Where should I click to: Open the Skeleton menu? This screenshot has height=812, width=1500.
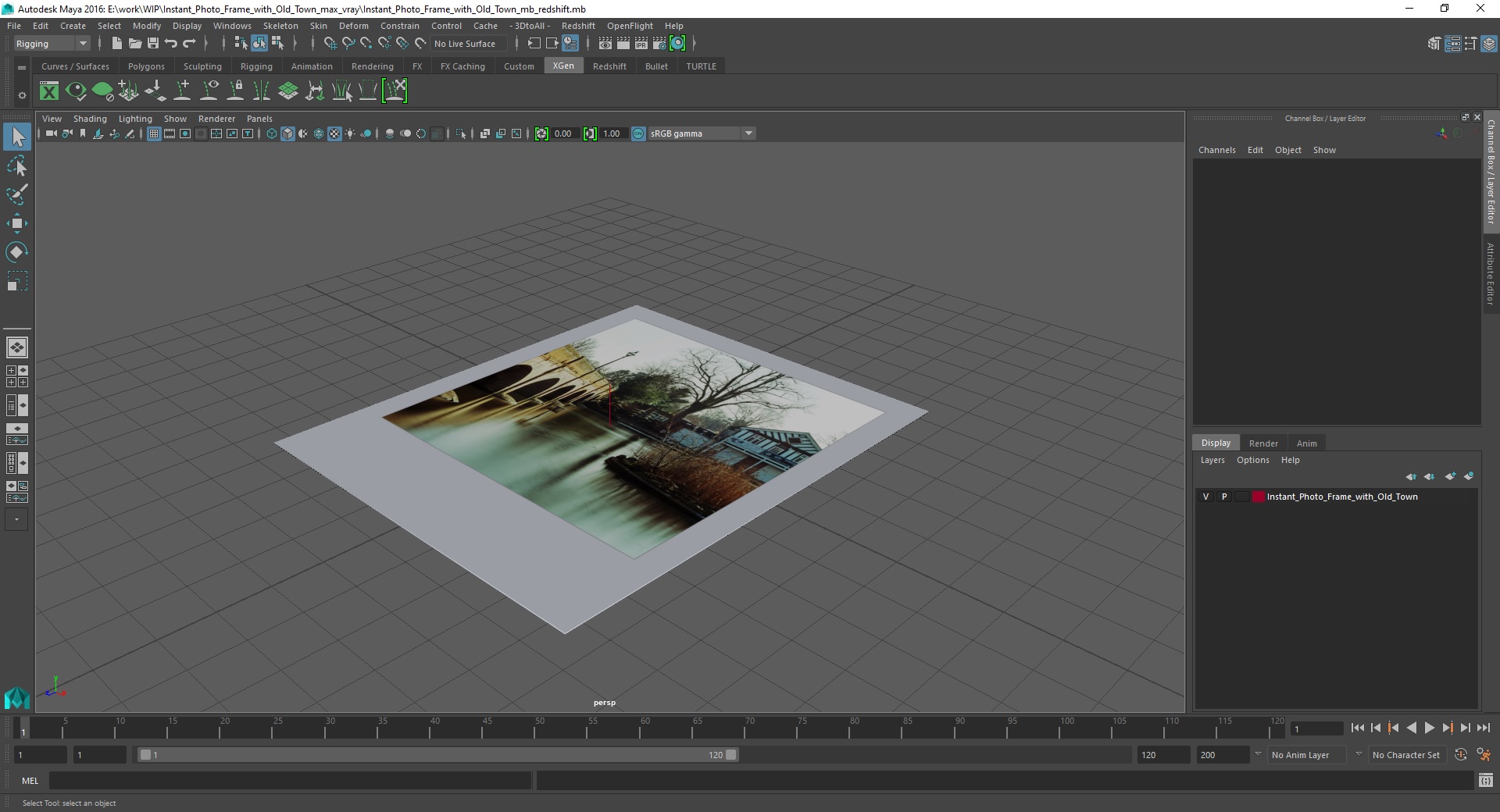click(x=280, y=26)
